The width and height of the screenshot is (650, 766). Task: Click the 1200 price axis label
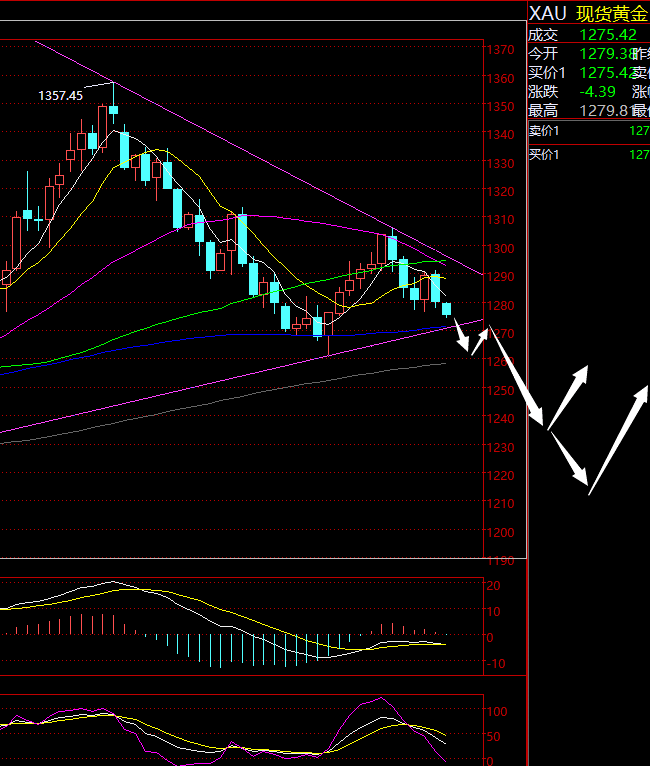pyautogui.click(x=501, y=532)
